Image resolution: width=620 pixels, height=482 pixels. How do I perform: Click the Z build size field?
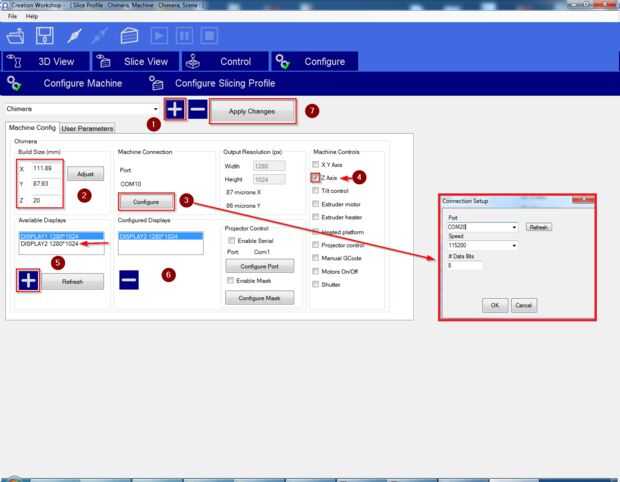tap(46, 201)
